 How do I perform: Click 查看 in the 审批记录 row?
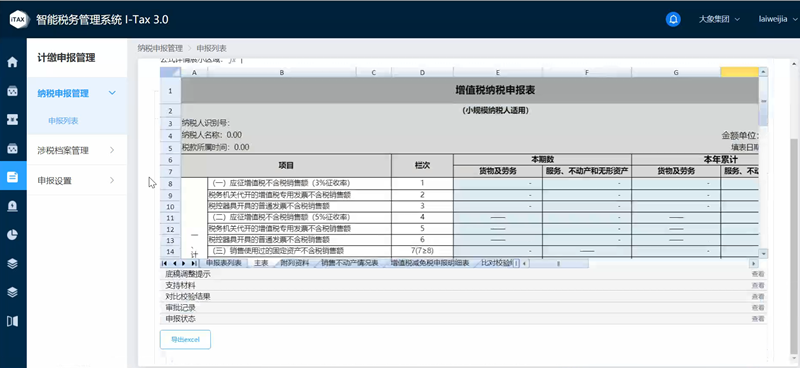pyautogui.click(x=758, y=308)
